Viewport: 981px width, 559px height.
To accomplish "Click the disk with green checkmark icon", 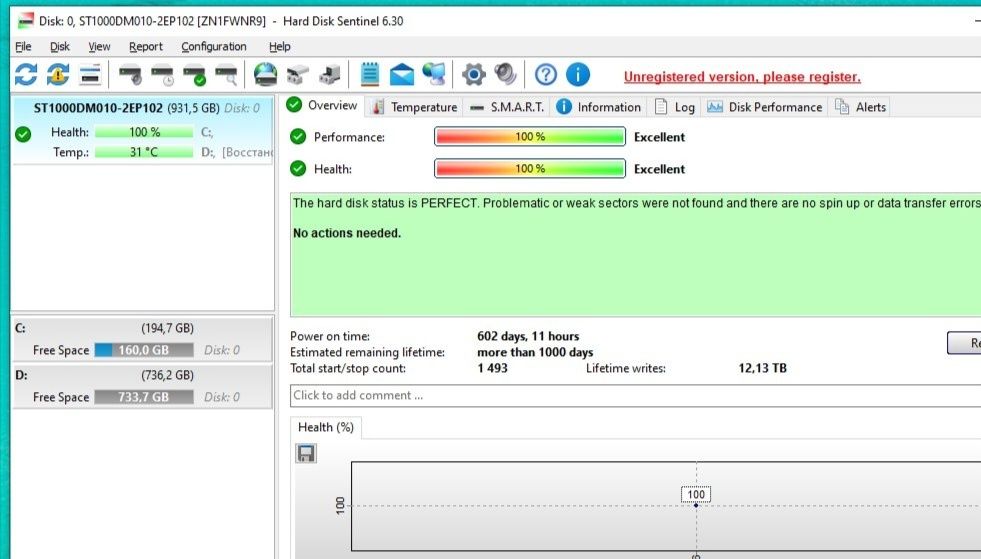I will pyautogui.click(x=195, y=75).
